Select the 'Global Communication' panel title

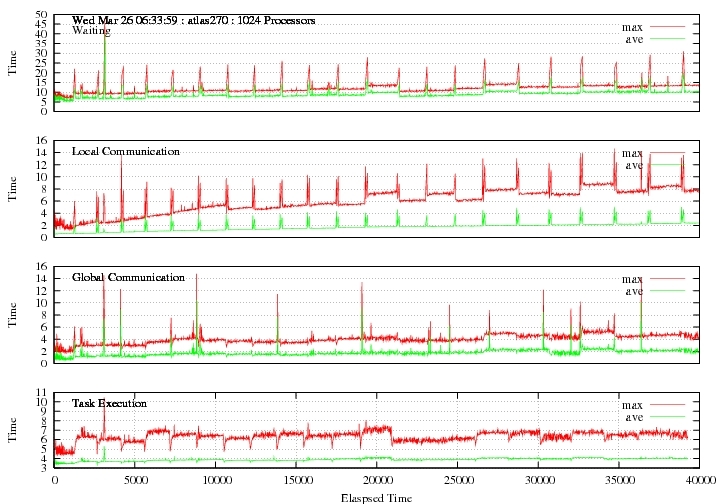tap(129, 277)
